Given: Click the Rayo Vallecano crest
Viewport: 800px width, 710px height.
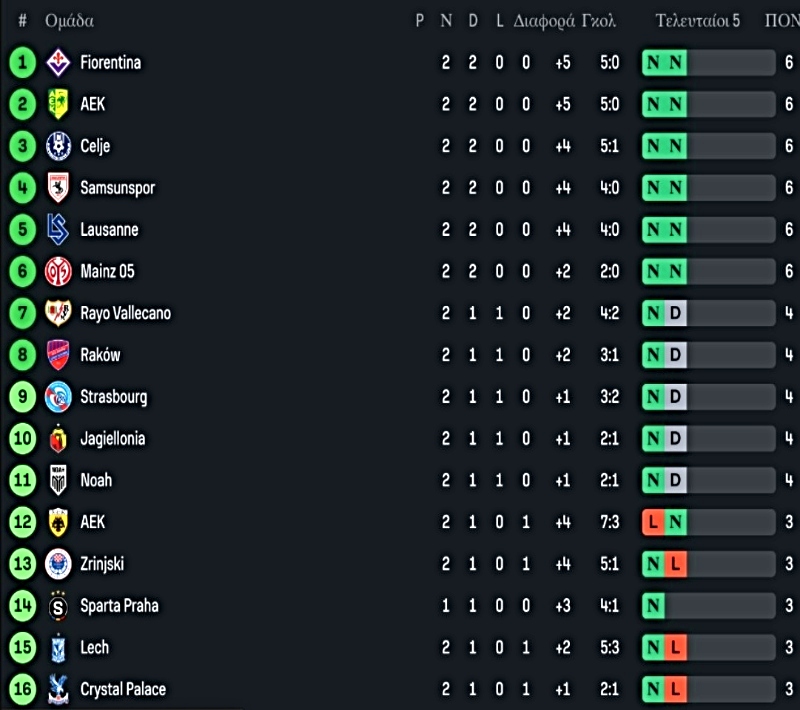Looking at the screenshot, I should click(58, 313).
